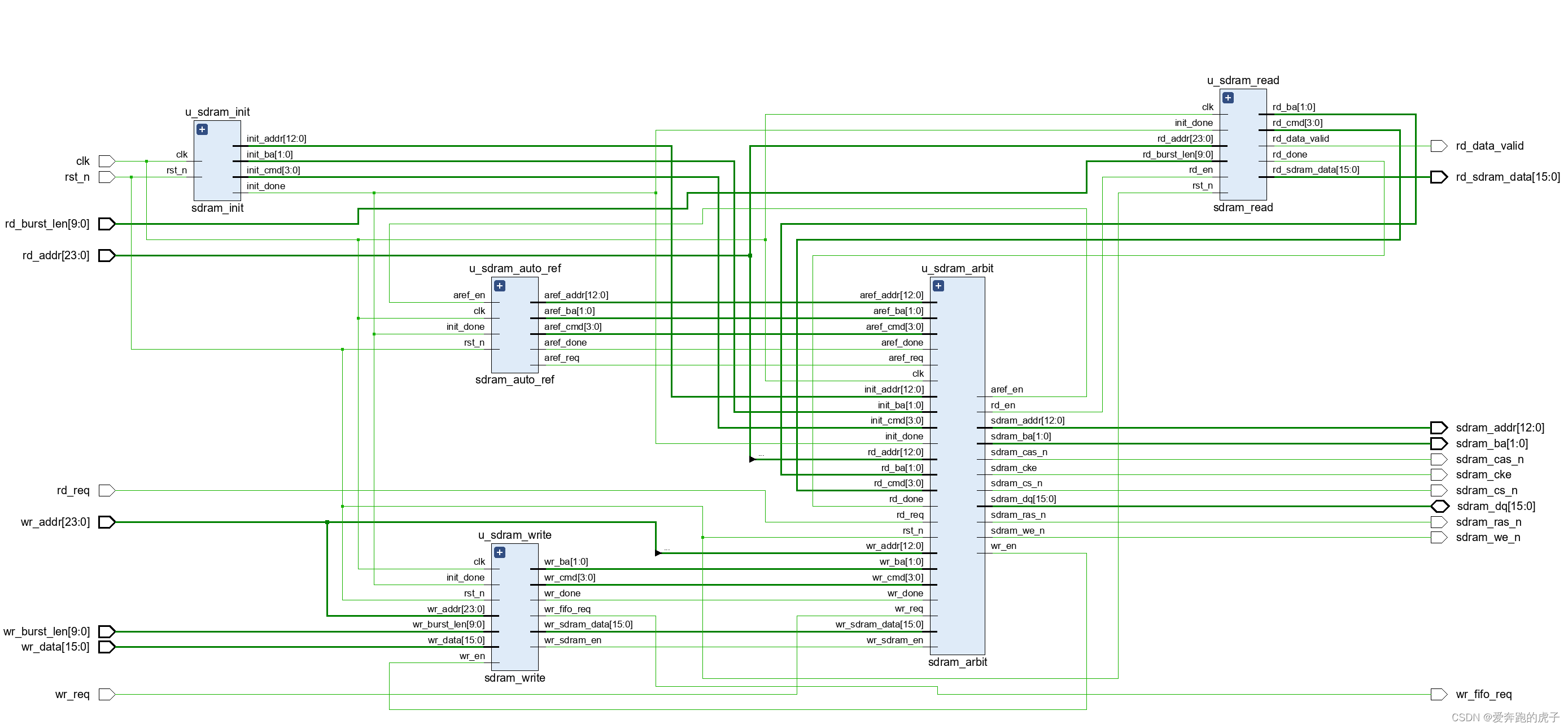
Task: Click the rd_req input pin on sdram_arbit
Action: [910, 515]
